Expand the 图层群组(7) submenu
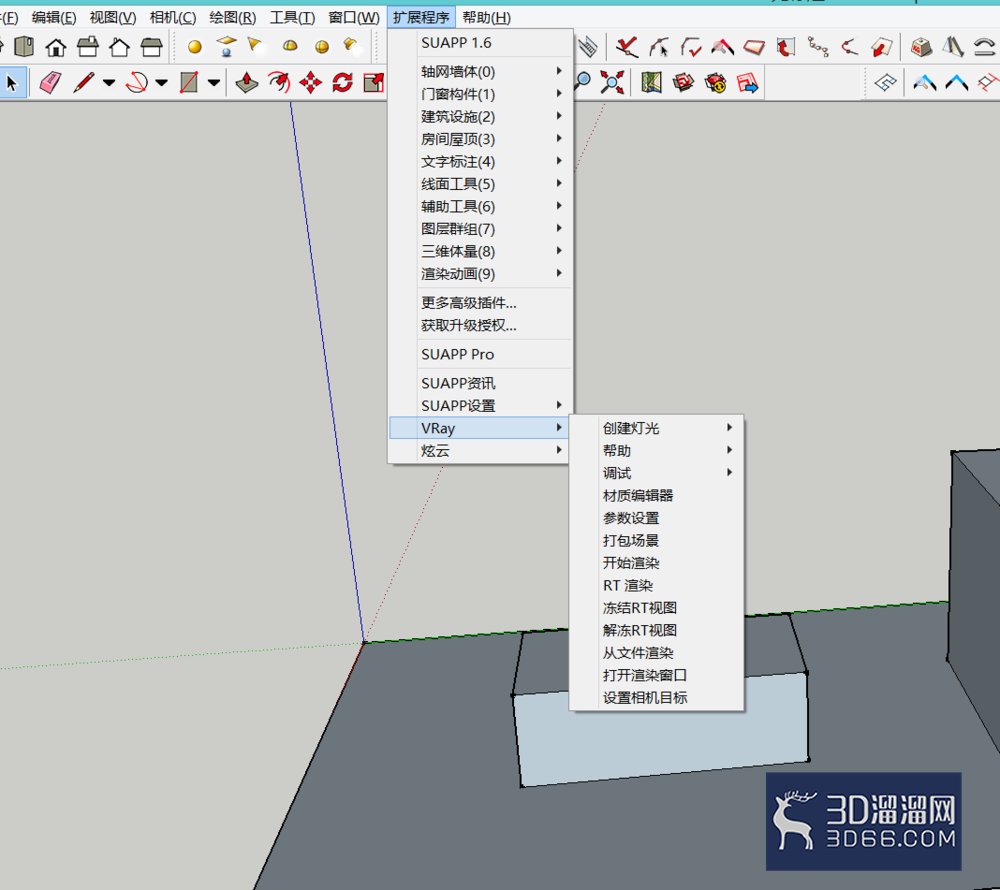1000x890 pixels. coord(480,228)
